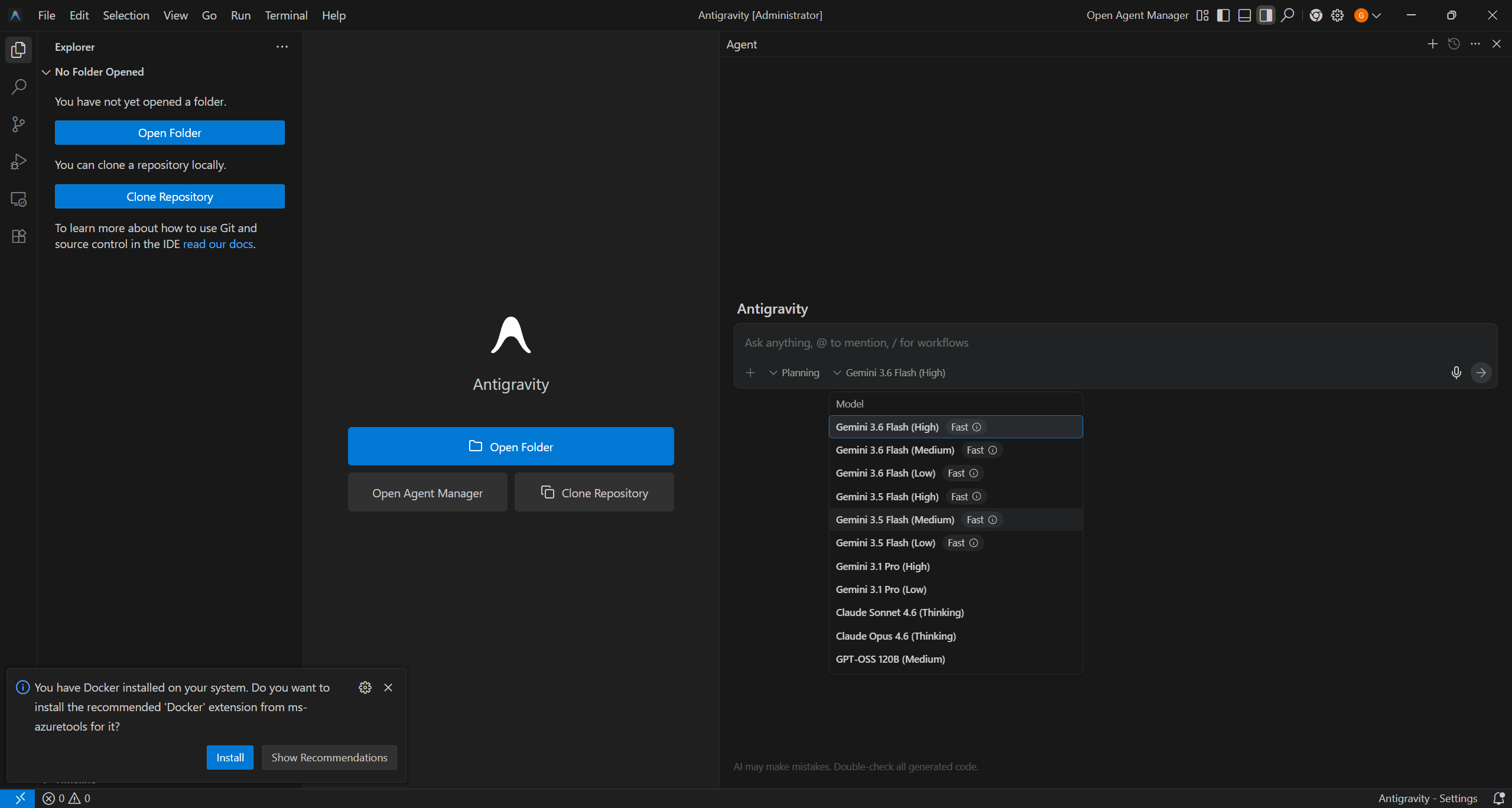Open Agent conversation history

(1454, 44)
